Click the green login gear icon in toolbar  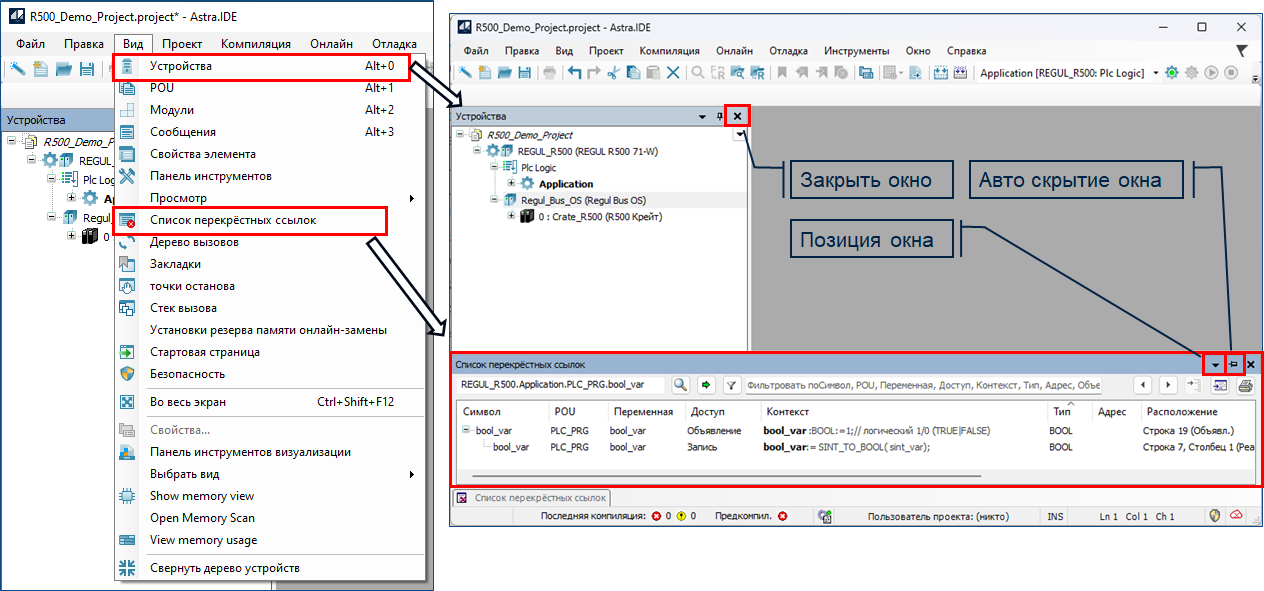(1174, 73)
